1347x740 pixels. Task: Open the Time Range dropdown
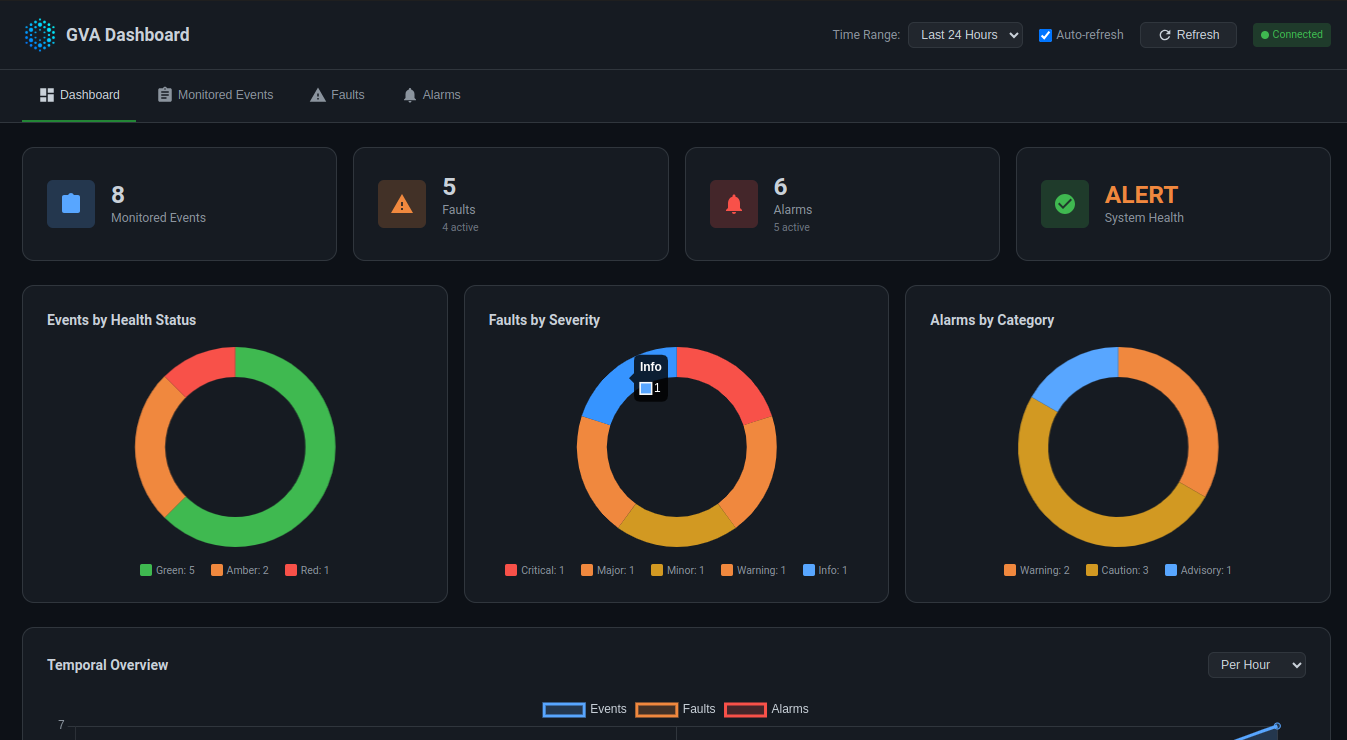point(964,35)
